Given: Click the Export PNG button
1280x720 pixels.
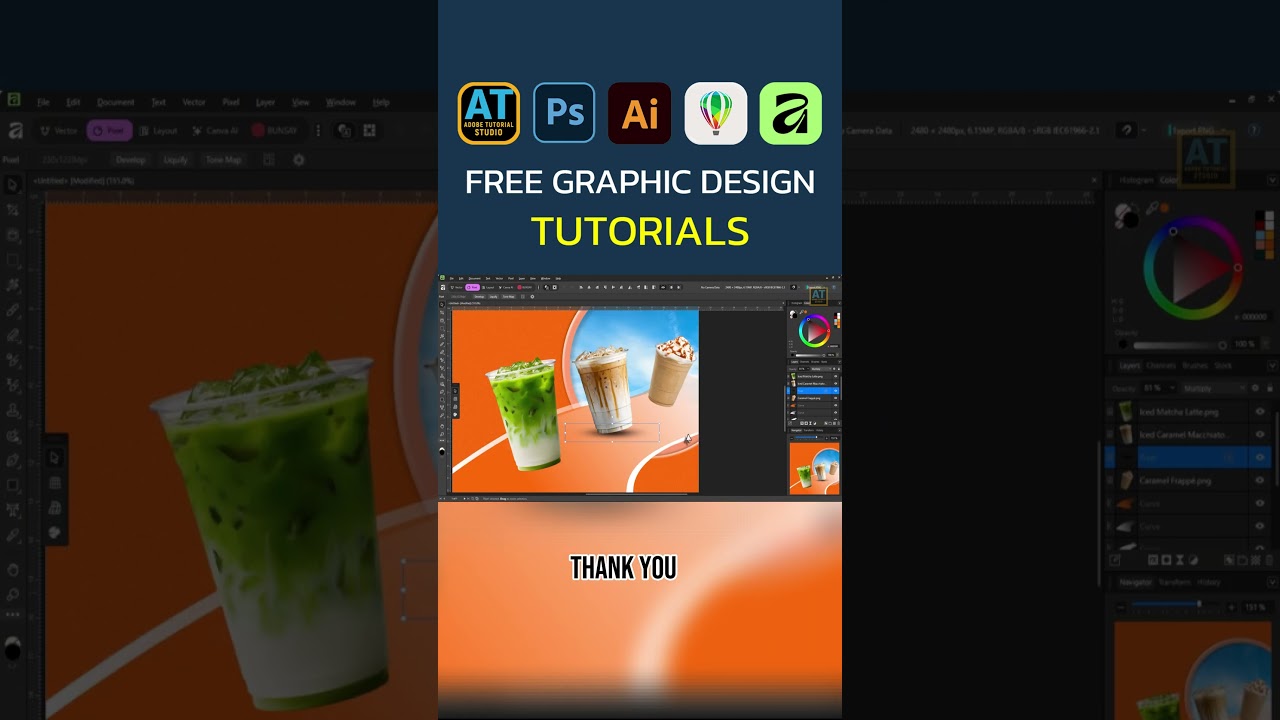Looking at the screenshot, I should (1198, 130).
